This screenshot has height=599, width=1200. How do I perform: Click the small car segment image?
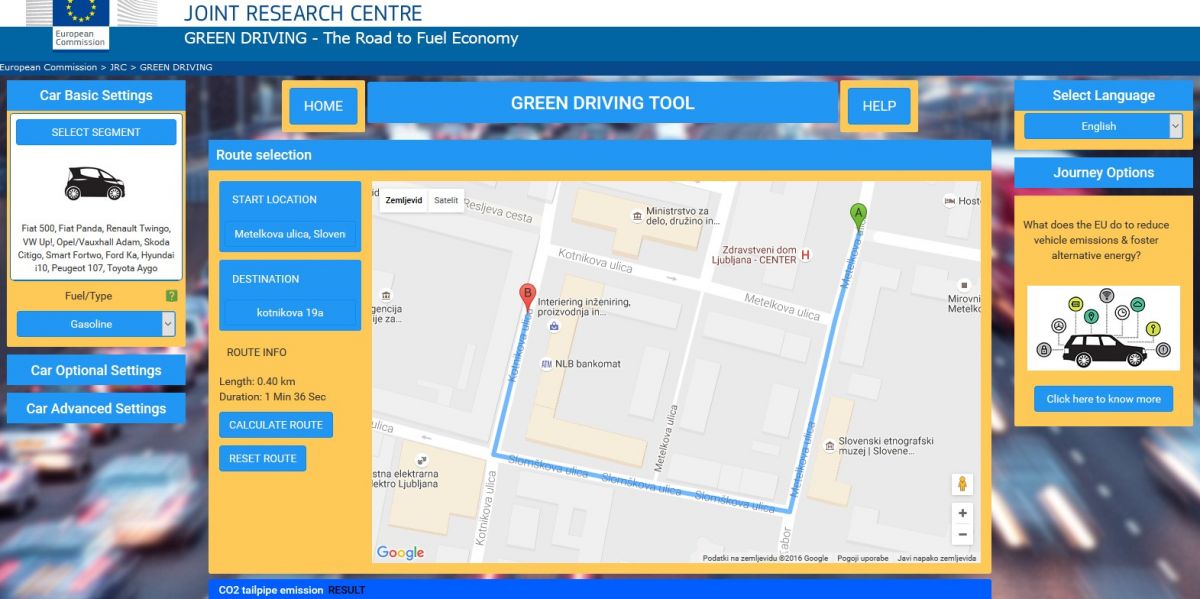pos(95,183)
